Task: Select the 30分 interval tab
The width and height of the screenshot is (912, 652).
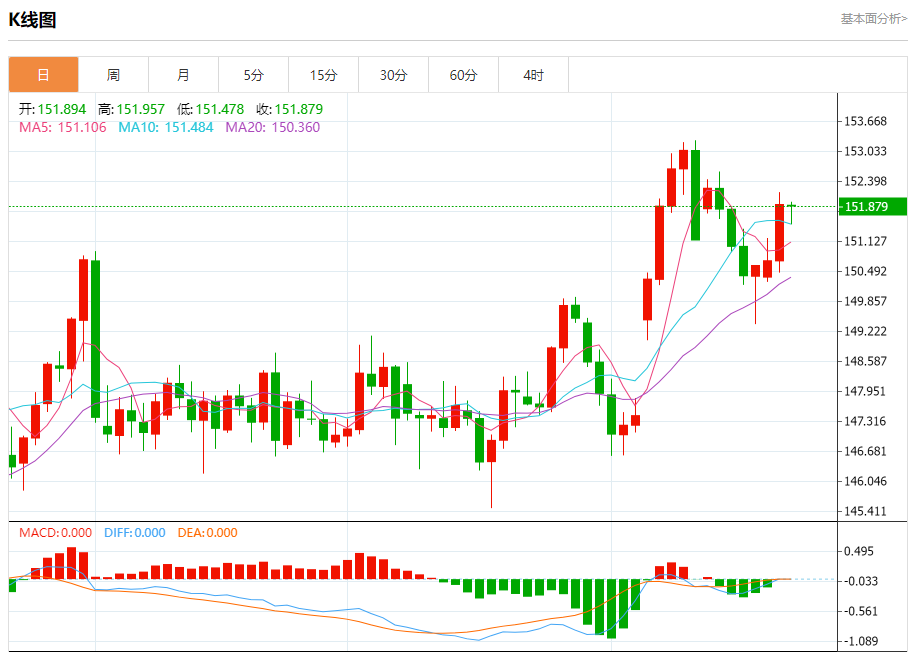Action: tap(393, 75)
